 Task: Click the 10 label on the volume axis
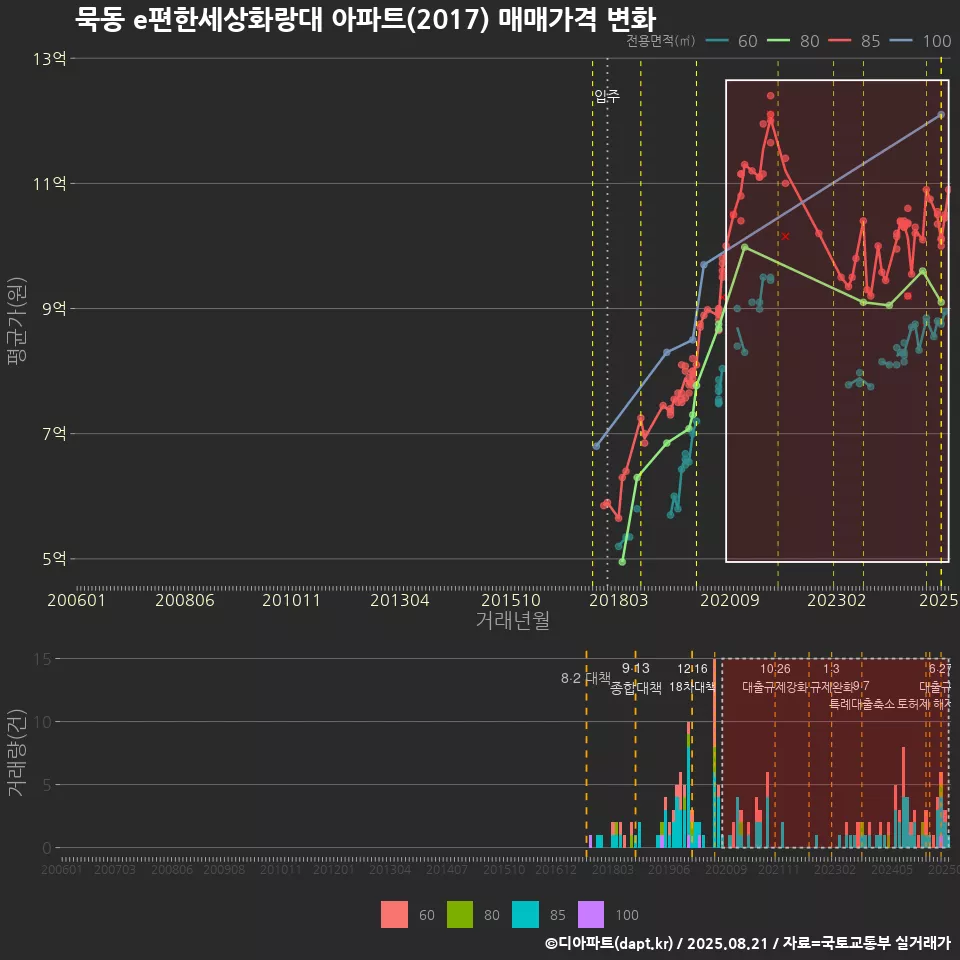(42, 722)
